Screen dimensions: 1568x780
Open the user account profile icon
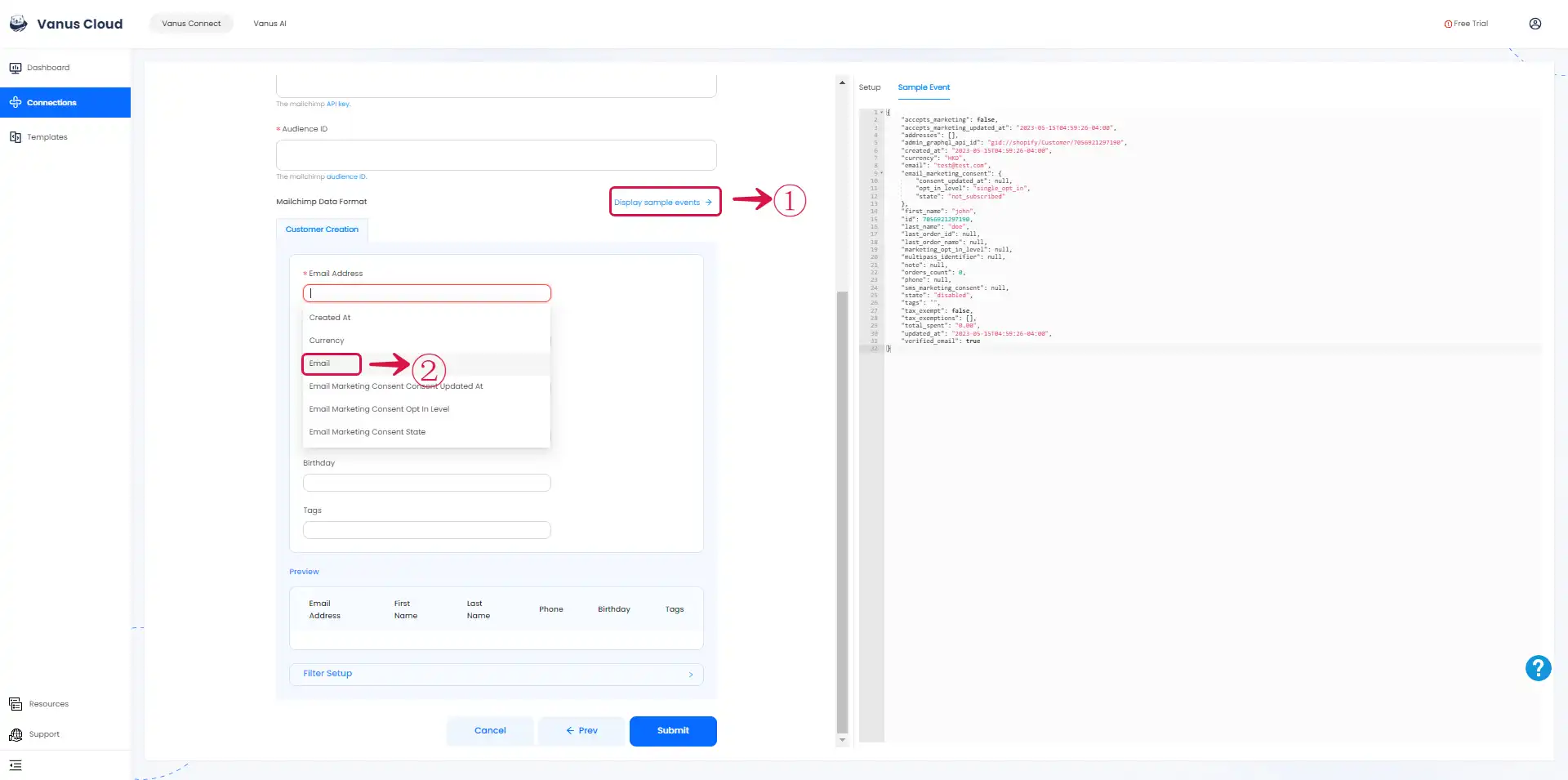(1535, 24)
